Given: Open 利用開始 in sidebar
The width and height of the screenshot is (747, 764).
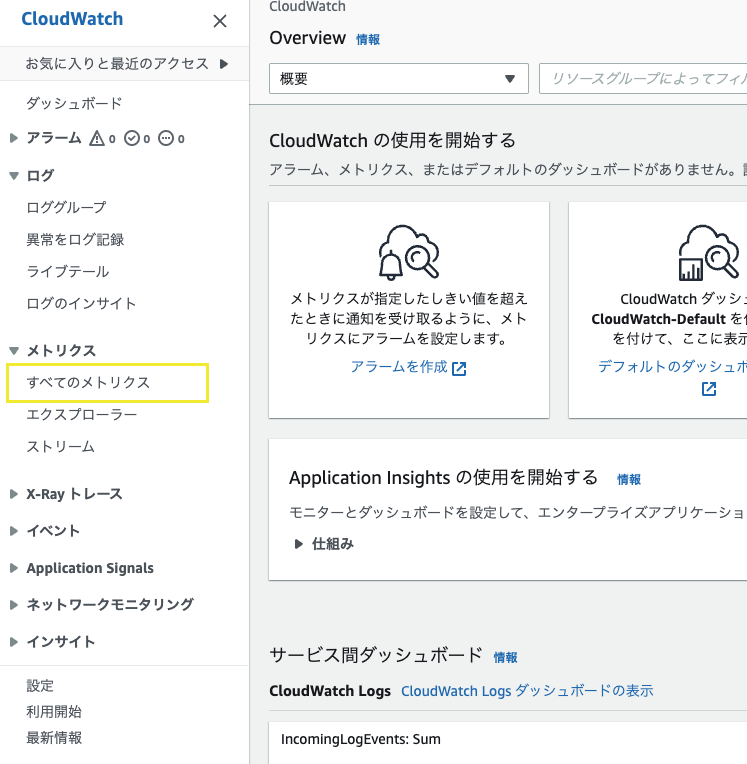Looking at the screenshot, I should pos(54,712).
